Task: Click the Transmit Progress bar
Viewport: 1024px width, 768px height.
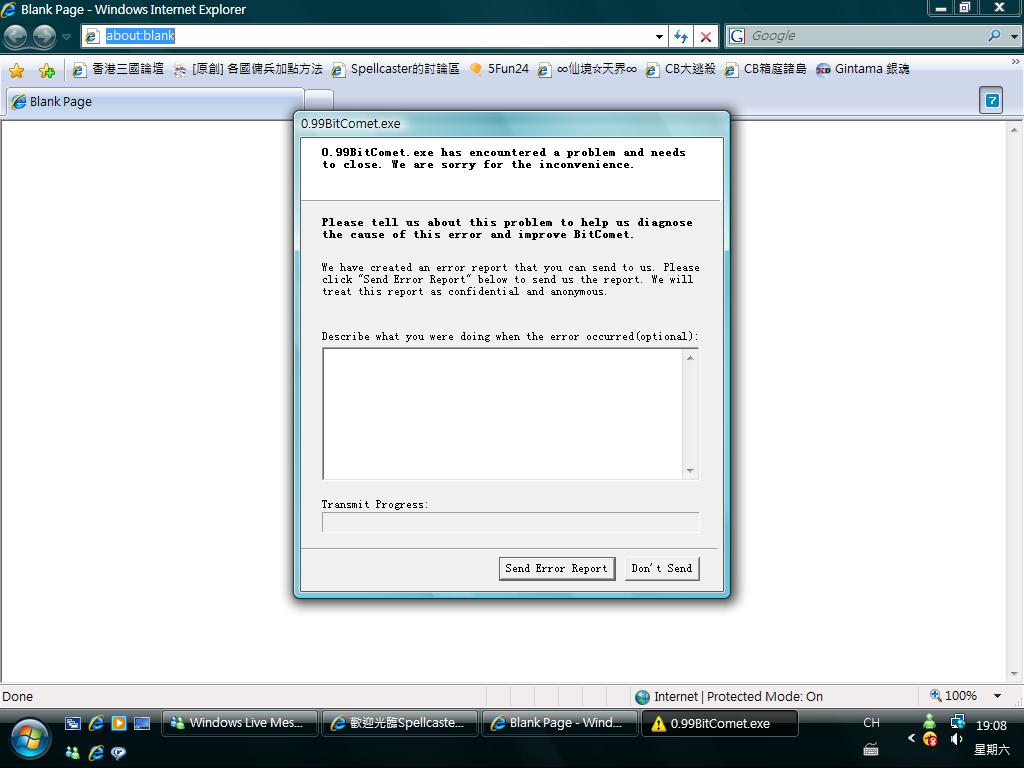Action: (x=510, y=522)
